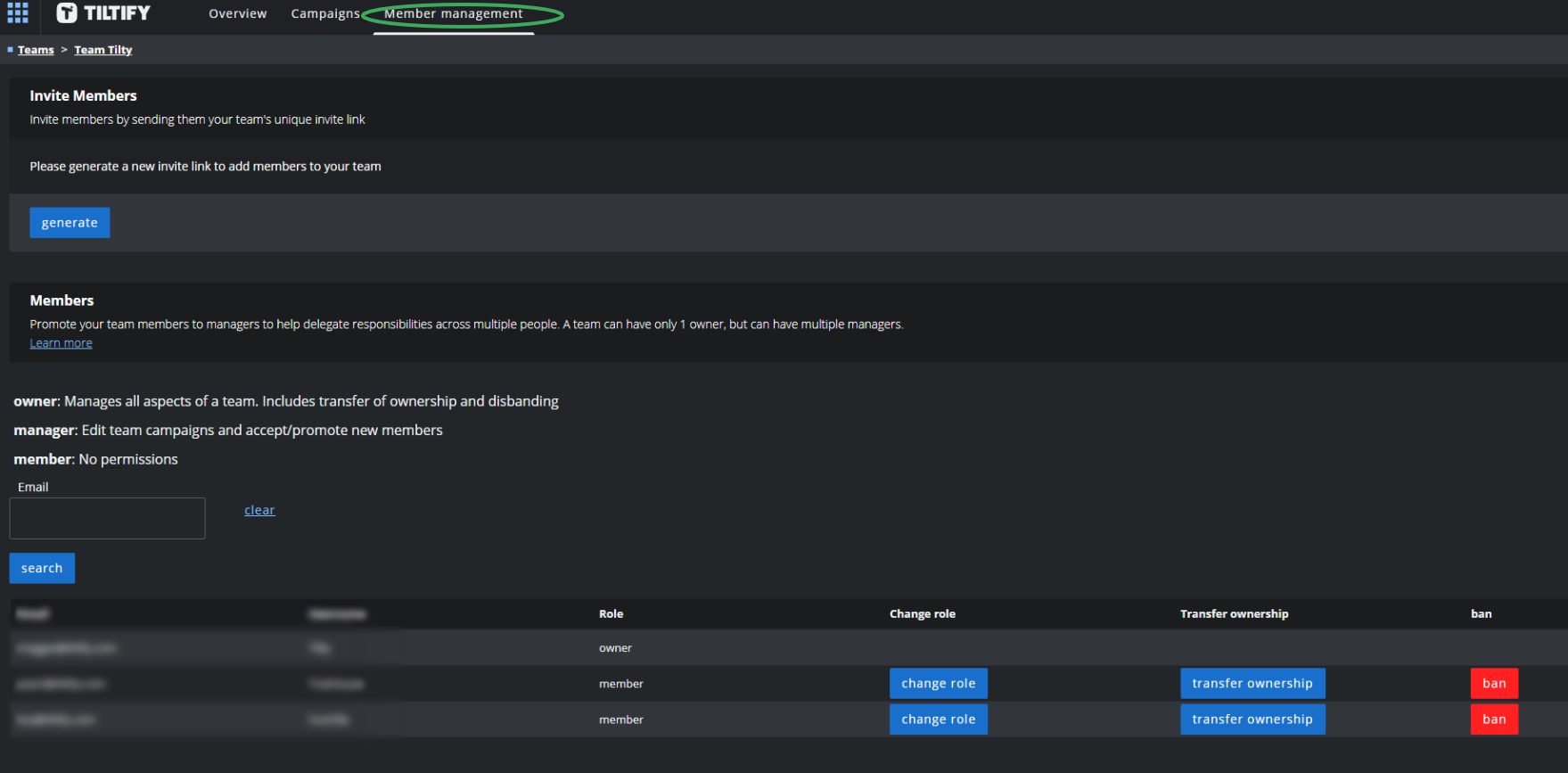Generate a new invite link
The height and width of the screenshot is (773, 1568).
click(x=69, y=222)
